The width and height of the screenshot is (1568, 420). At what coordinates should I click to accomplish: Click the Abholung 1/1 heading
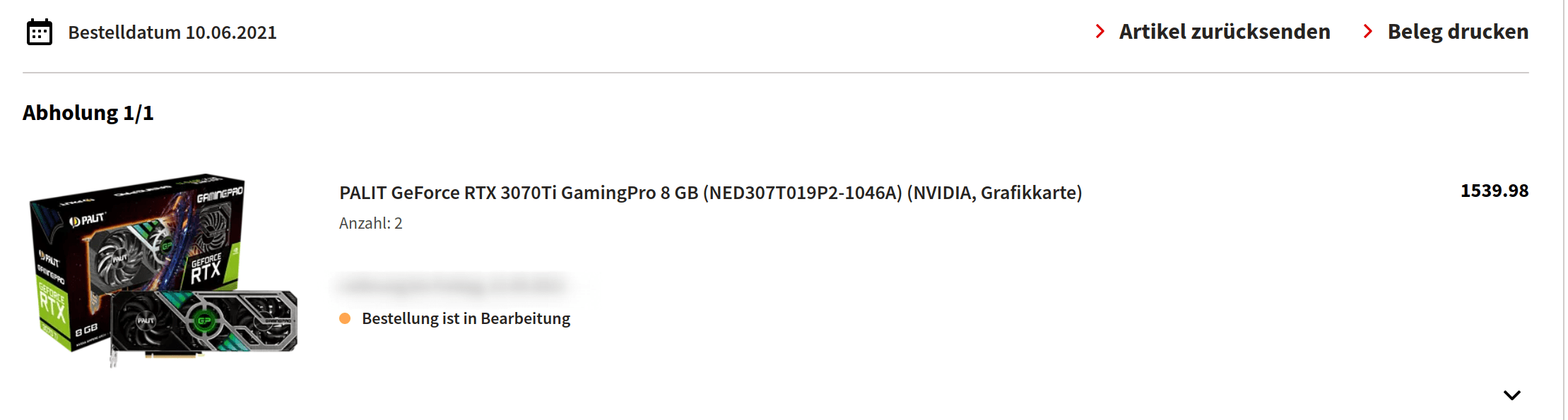(88, 113)
